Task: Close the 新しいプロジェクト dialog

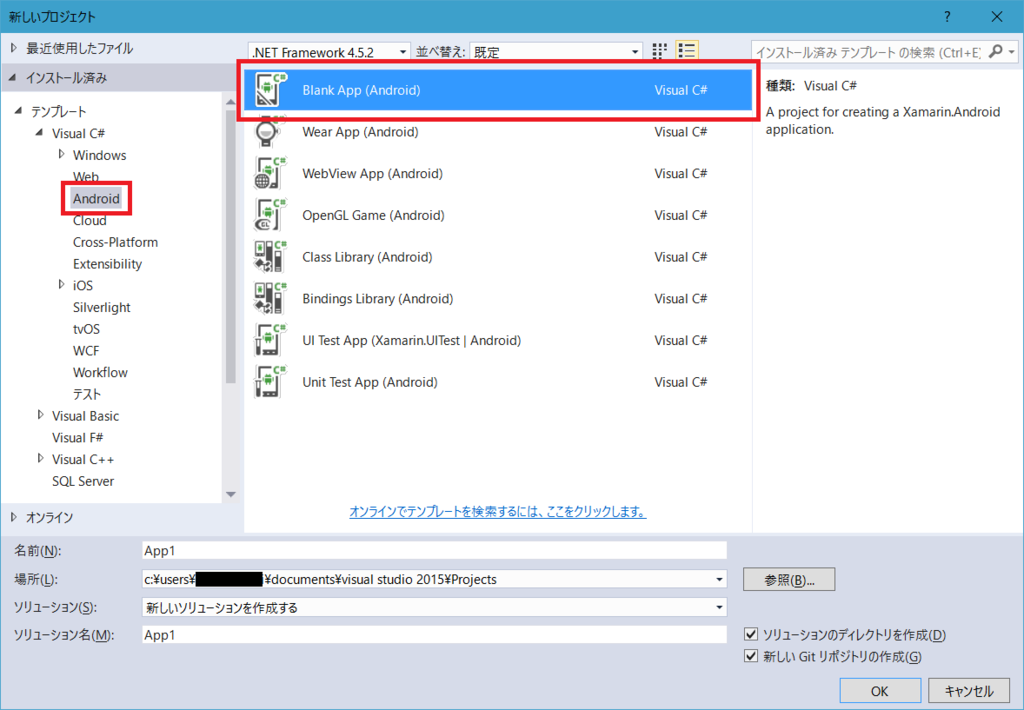Action: [997, 17]
